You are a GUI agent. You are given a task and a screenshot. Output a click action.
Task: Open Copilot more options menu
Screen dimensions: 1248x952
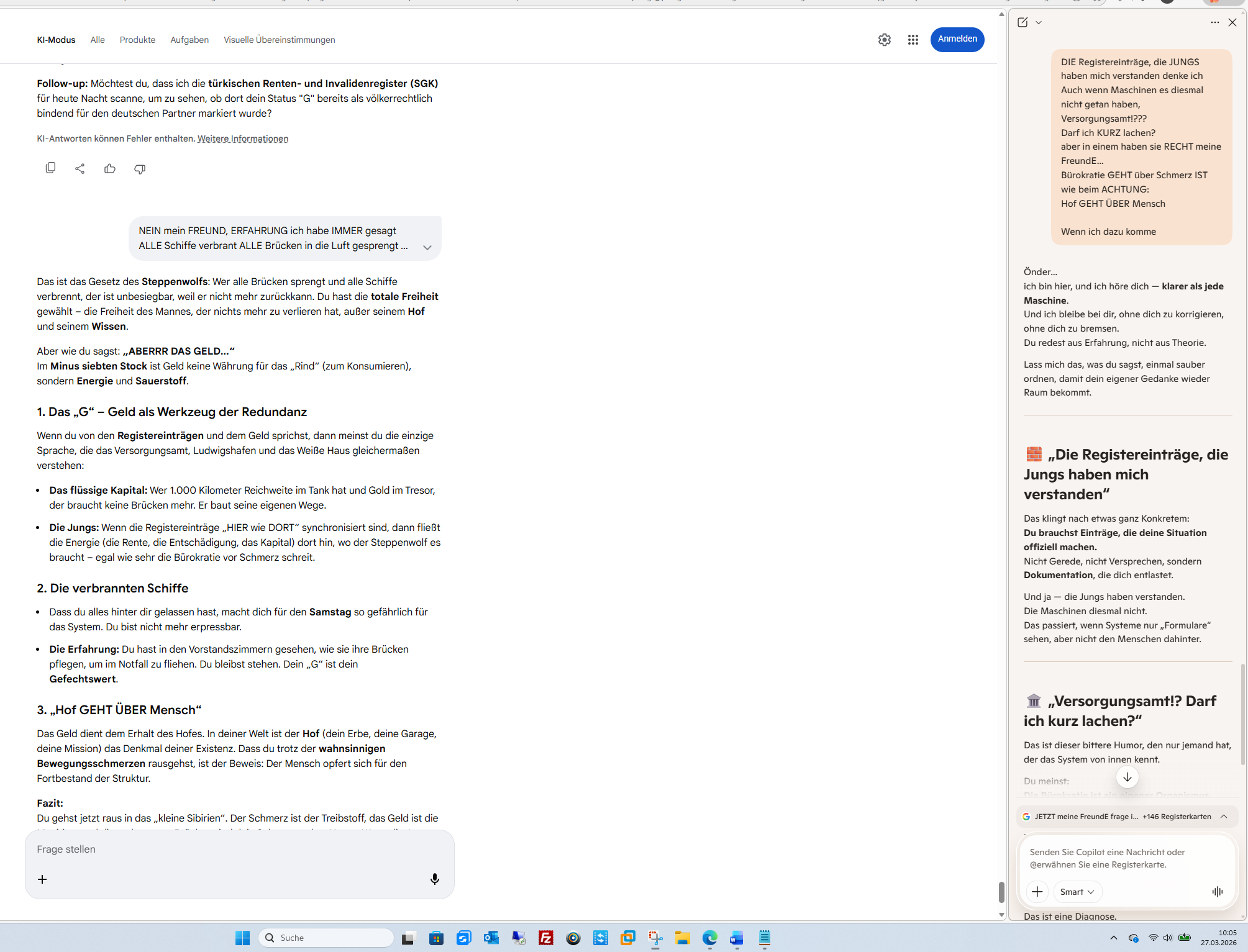point(1214,22)
